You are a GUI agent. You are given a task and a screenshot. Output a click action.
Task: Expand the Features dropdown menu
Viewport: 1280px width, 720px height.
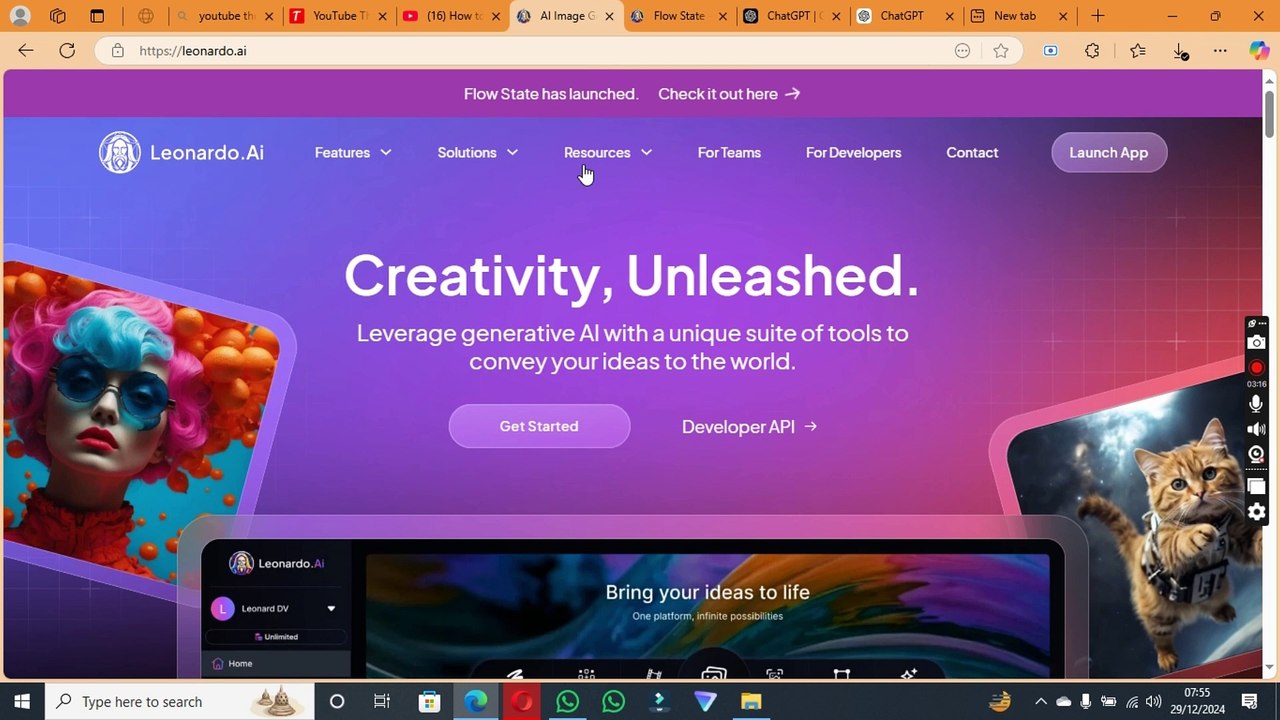coord(353,153)
